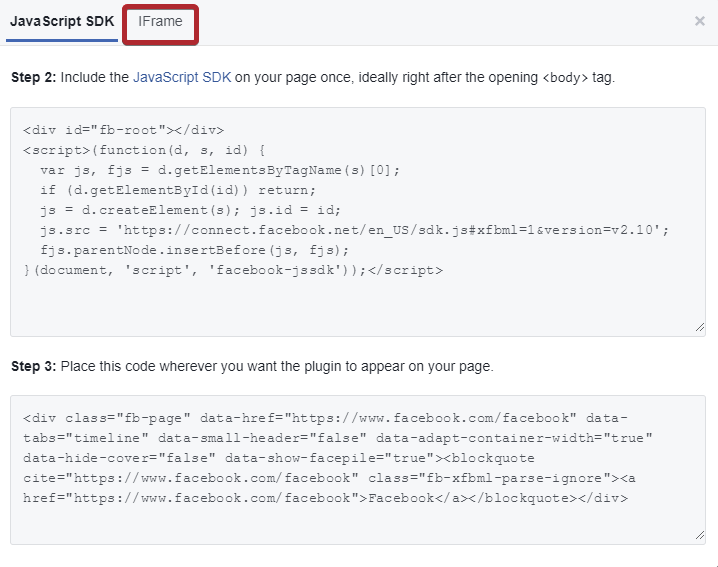Click the <body> tag text in Step 2
This screenshot has height=567, width=718.
tap(565, 78)
